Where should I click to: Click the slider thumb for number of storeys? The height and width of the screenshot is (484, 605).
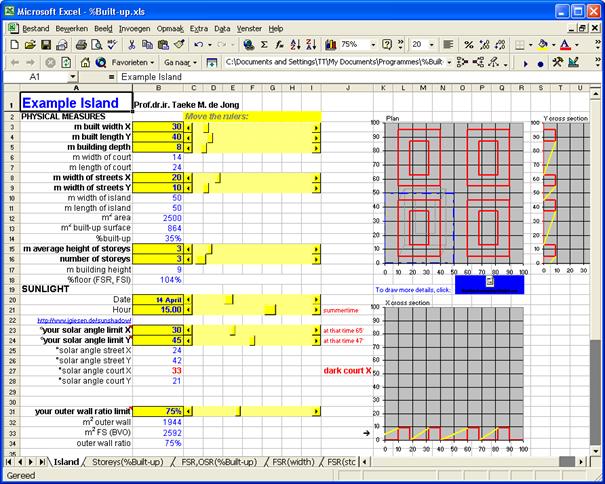201,259
